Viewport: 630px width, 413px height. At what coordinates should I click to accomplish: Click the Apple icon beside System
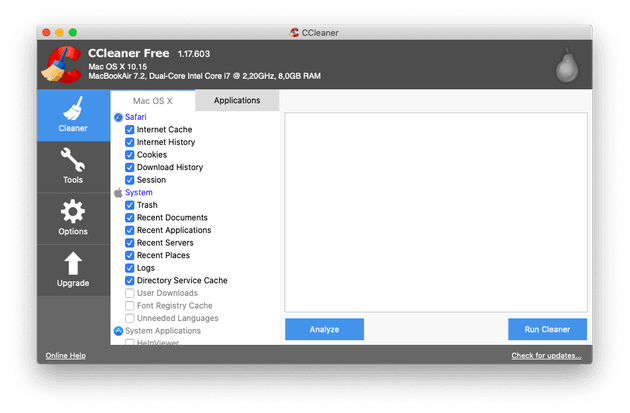tap(118, 193)
